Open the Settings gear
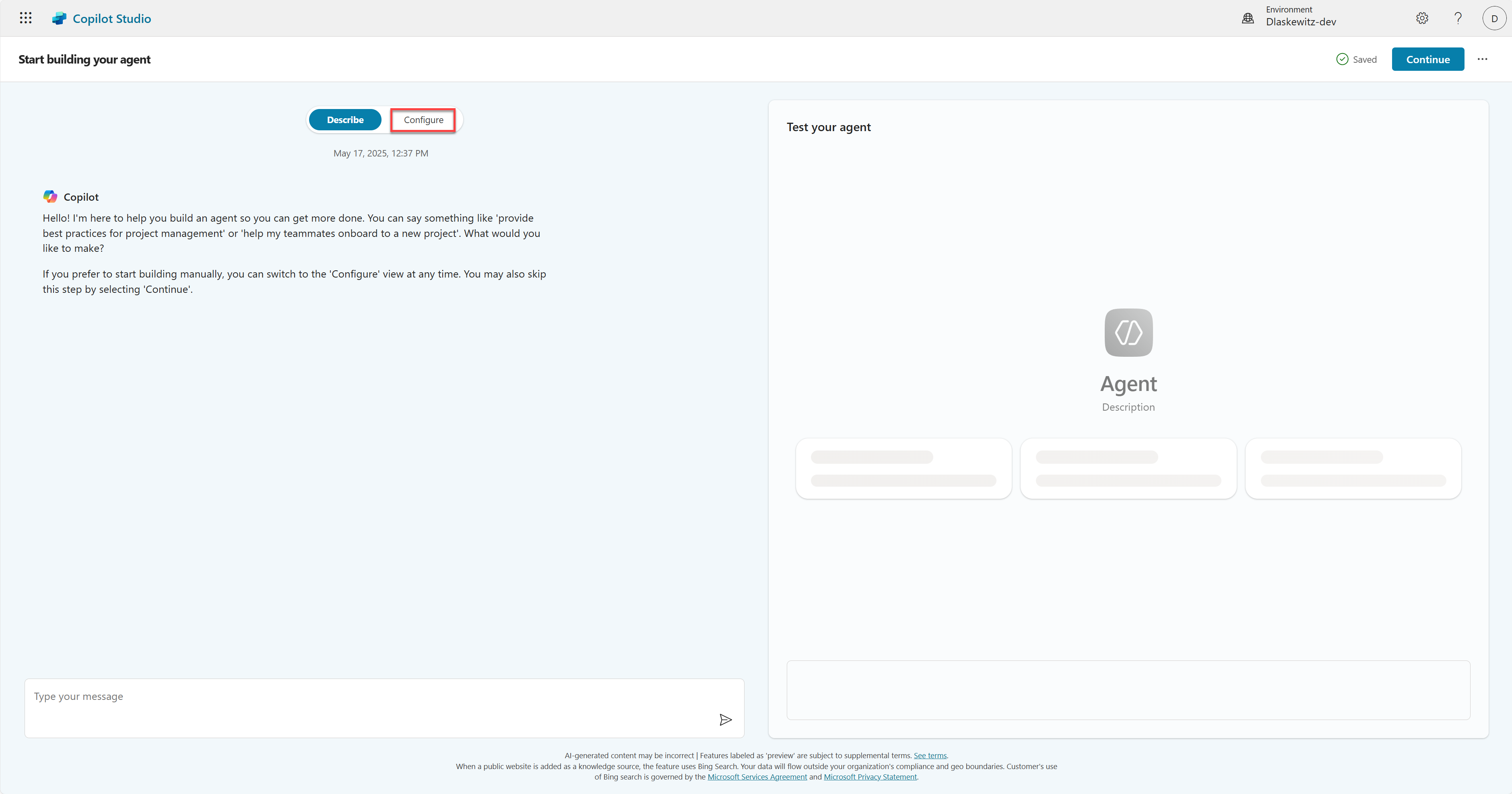1512x794 pixels. [x=1422, y=18]
